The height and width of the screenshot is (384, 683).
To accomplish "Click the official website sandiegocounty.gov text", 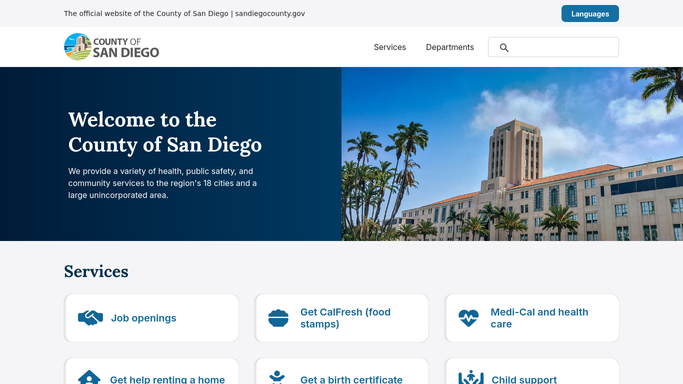I will point(184,13).
